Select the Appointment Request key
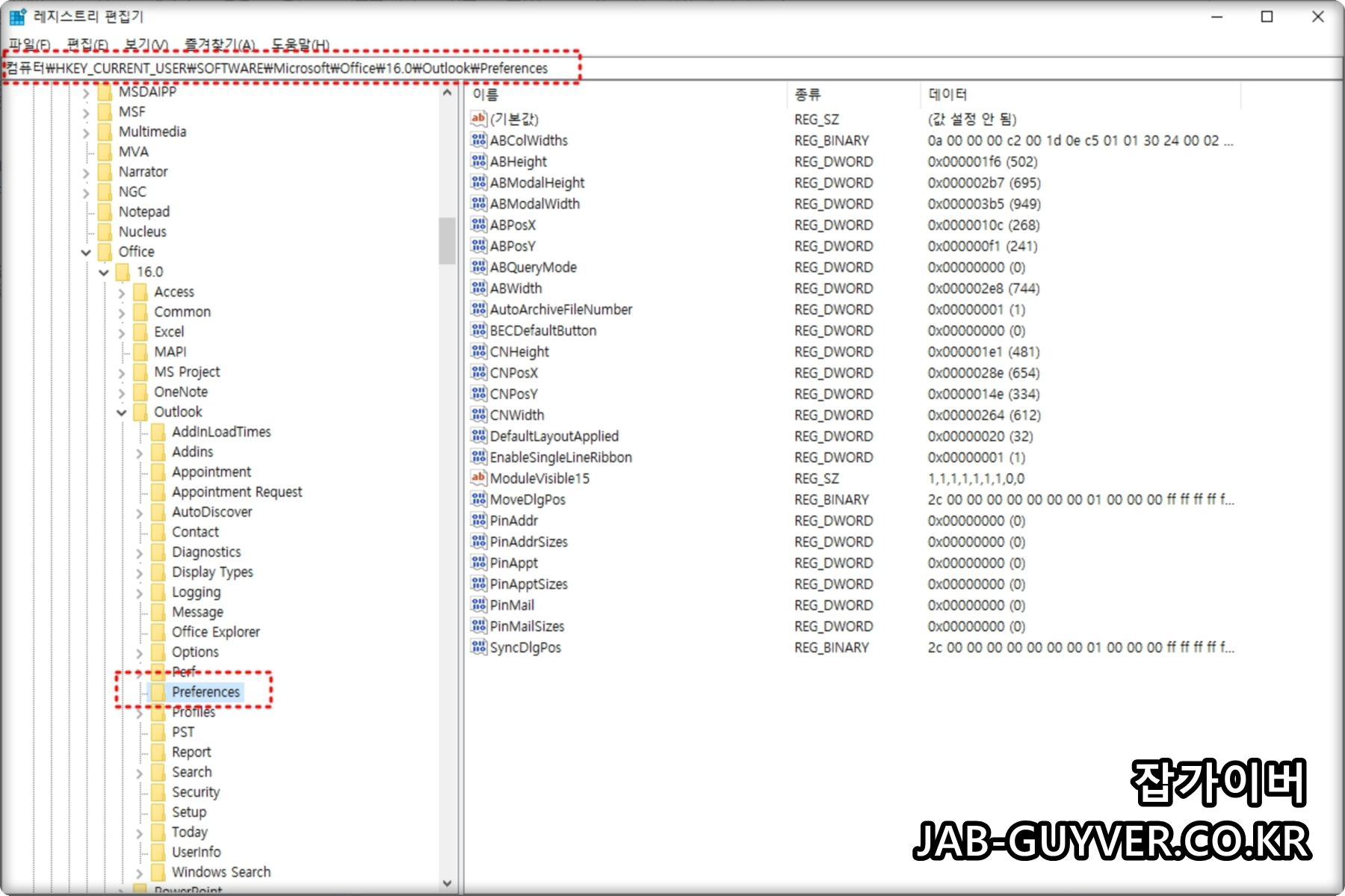 pos(237,492)
